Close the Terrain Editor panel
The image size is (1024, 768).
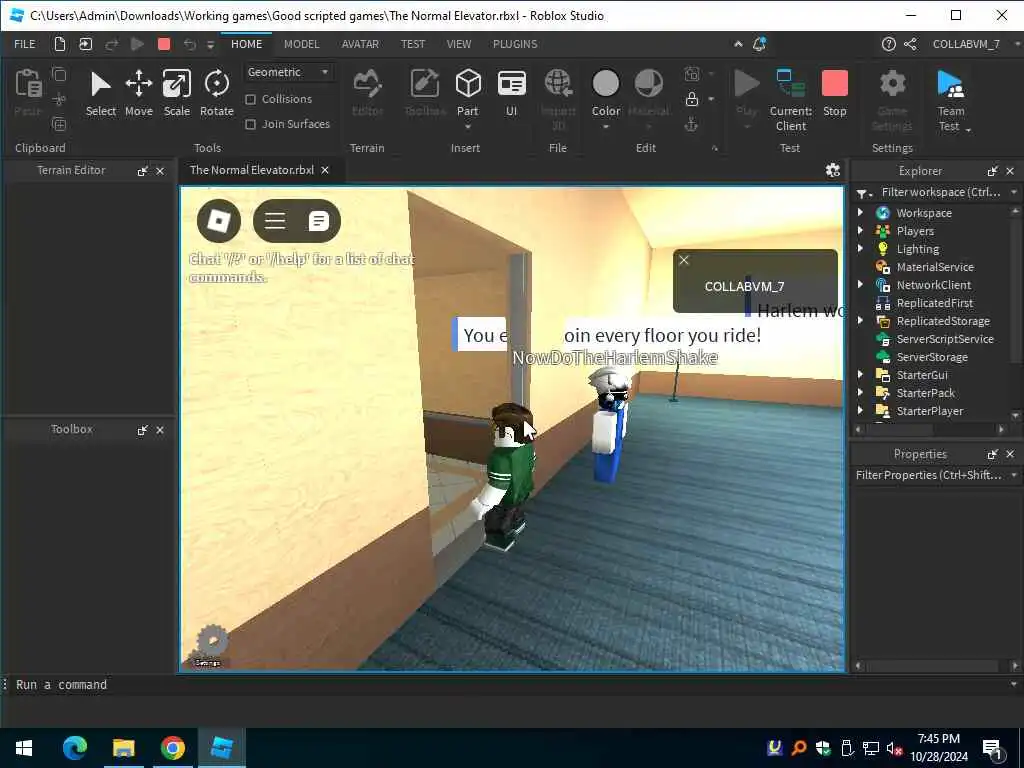(160, 171)
